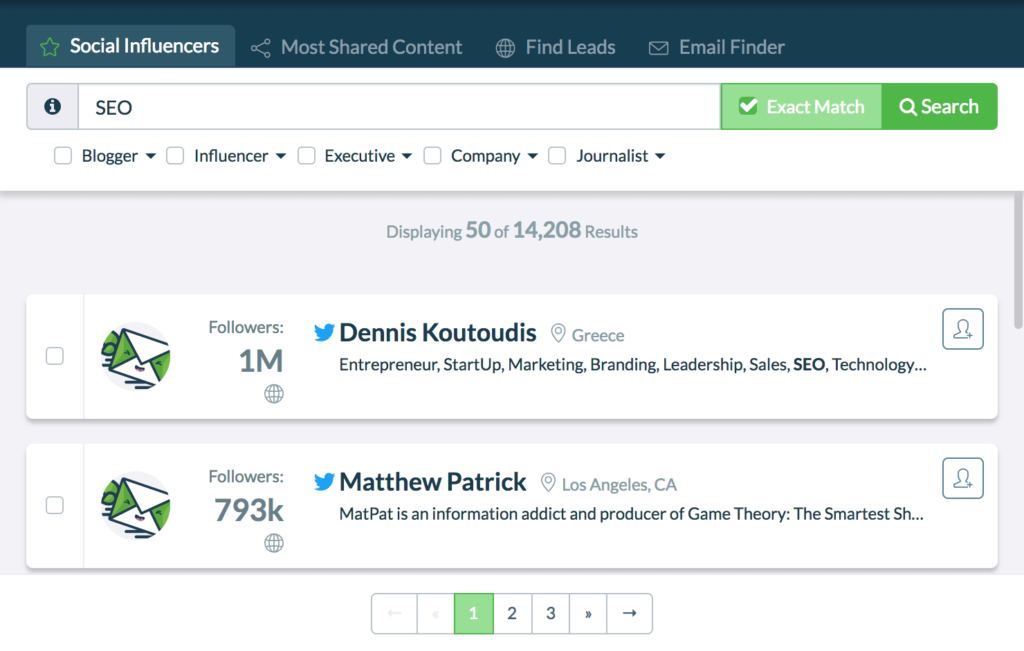Check the Journalist filter checkbox
The height and width of the screenshot is (651, 1024).
coord(557,156)
